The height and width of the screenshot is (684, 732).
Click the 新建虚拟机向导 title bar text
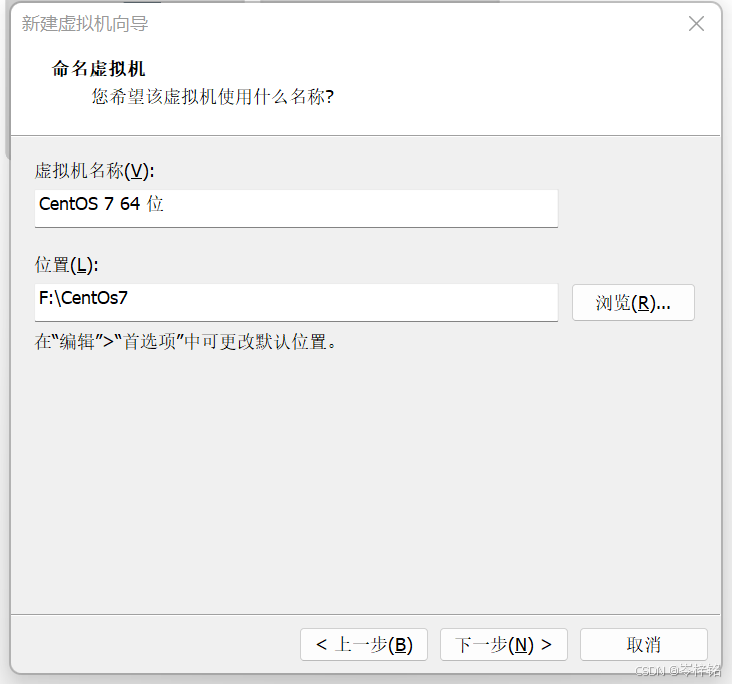[85, 24]
